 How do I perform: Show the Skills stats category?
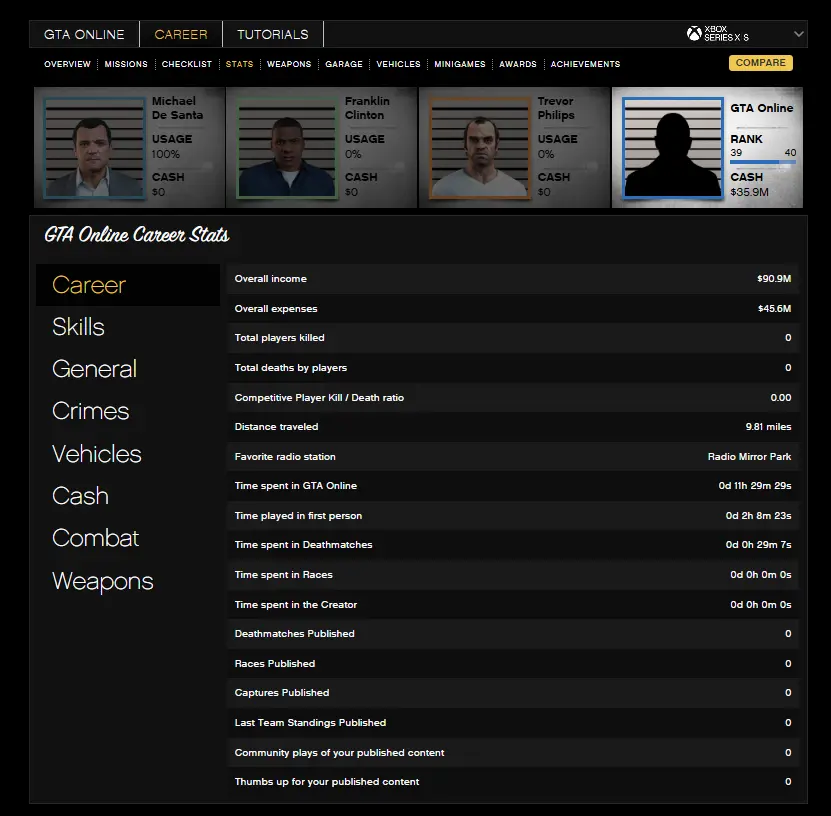(x=78, y=327)
